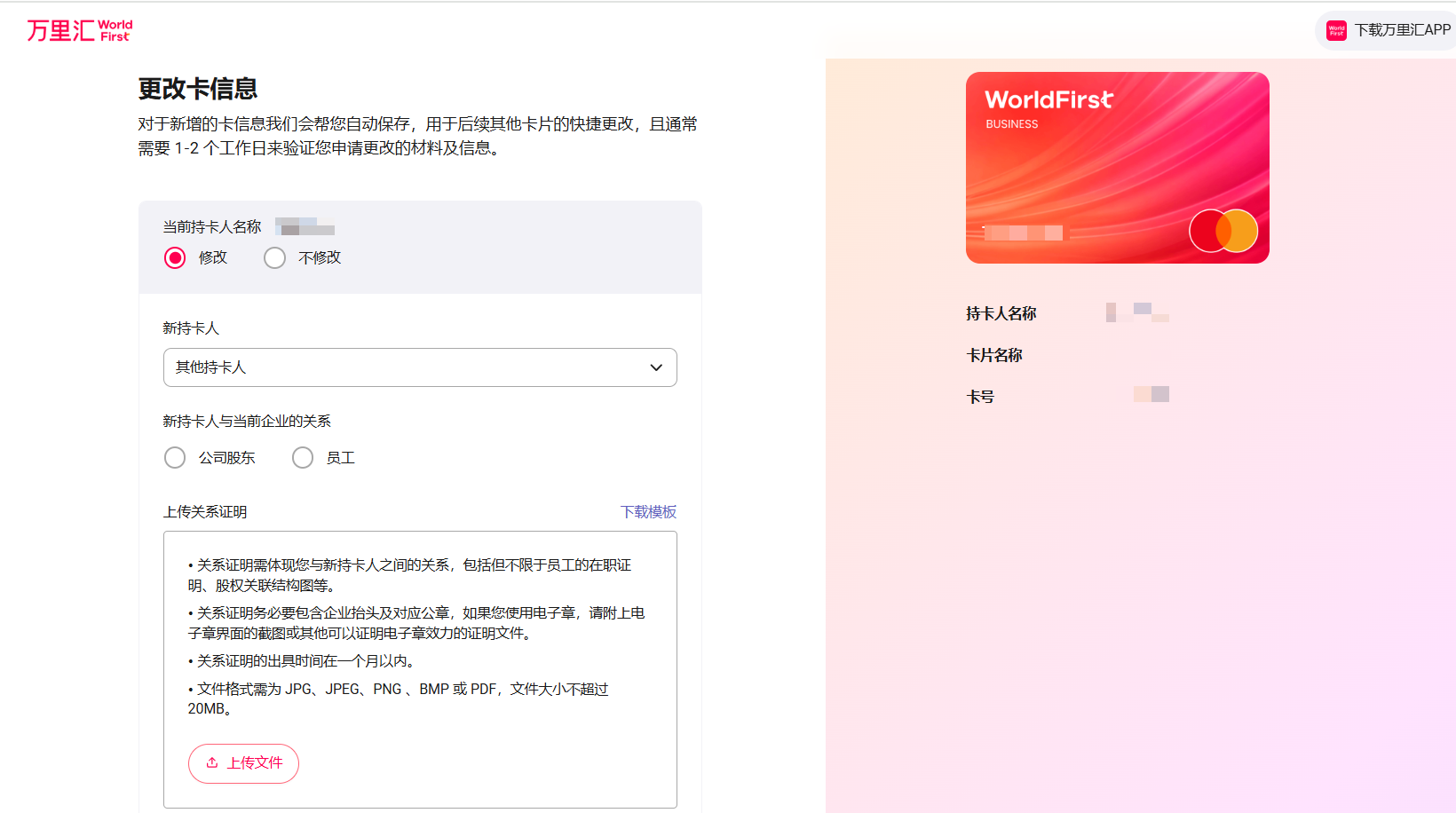Expand the new cardholder selection list

(x=420, y=367)
